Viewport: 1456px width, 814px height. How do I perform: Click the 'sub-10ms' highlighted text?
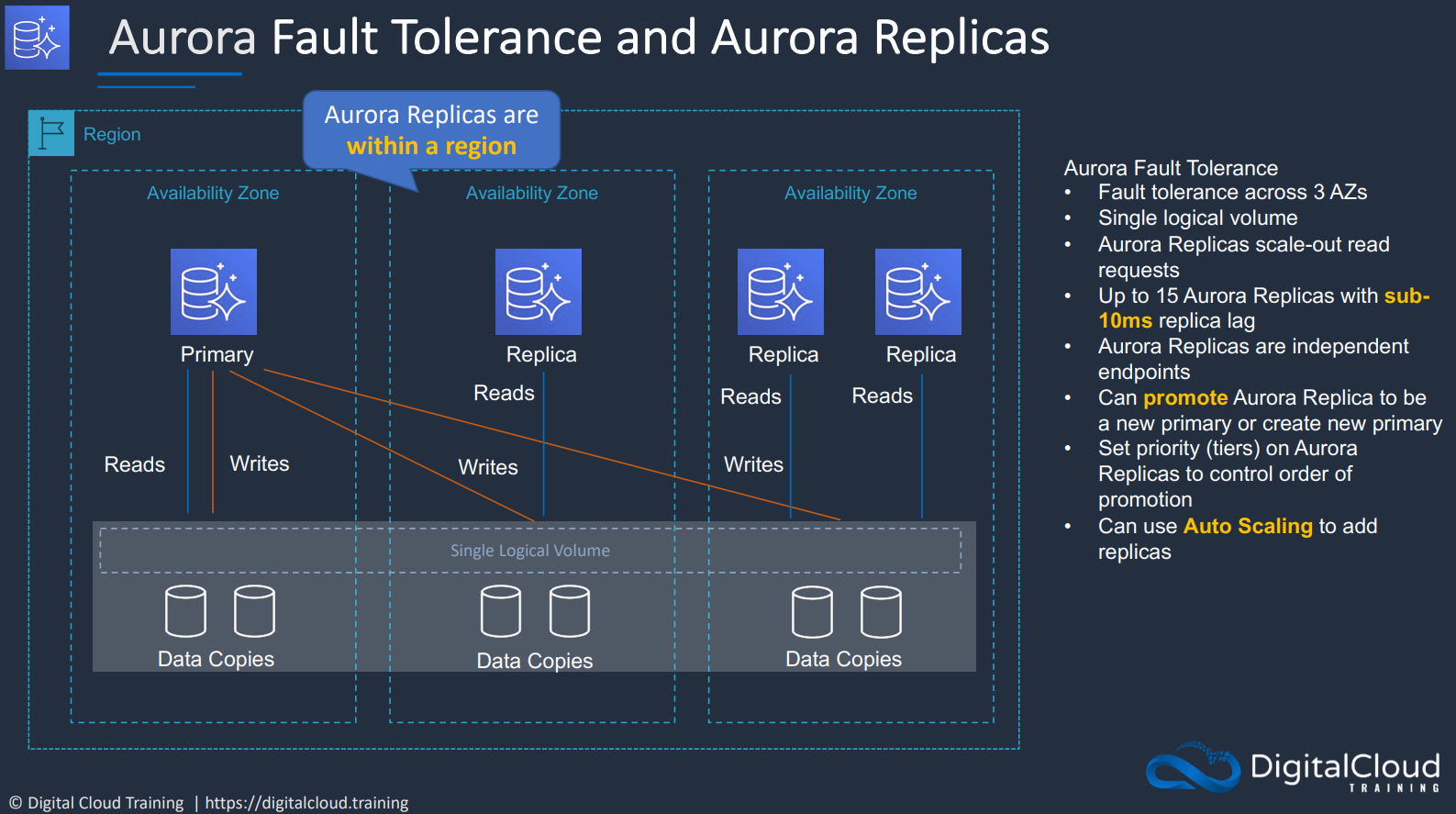tap(1264, 308)
